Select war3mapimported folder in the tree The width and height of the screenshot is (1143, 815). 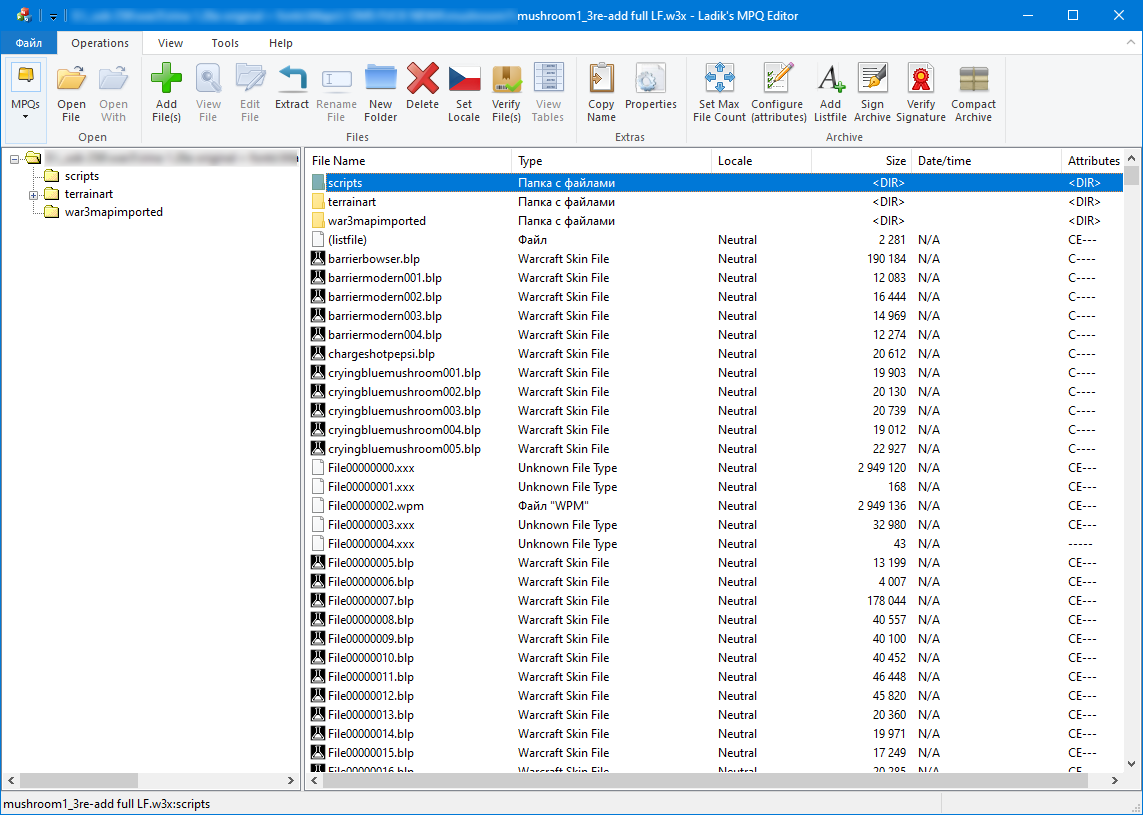coord(114,212)
